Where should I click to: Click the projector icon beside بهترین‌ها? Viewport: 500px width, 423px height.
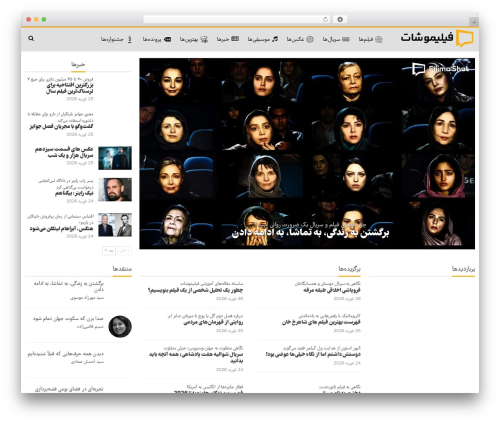204,39
